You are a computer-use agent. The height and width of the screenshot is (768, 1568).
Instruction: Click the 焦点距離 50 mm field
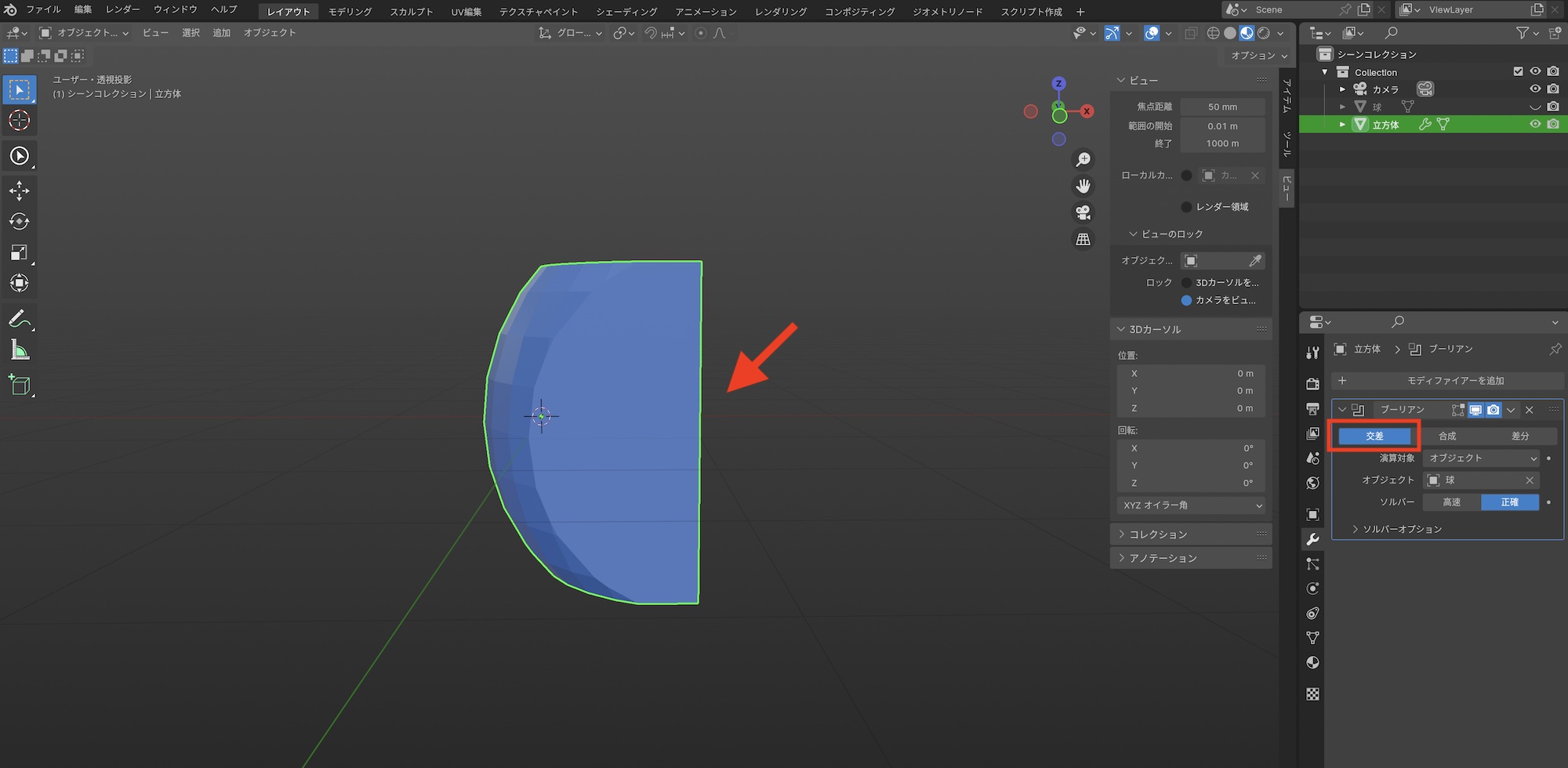1222,107
